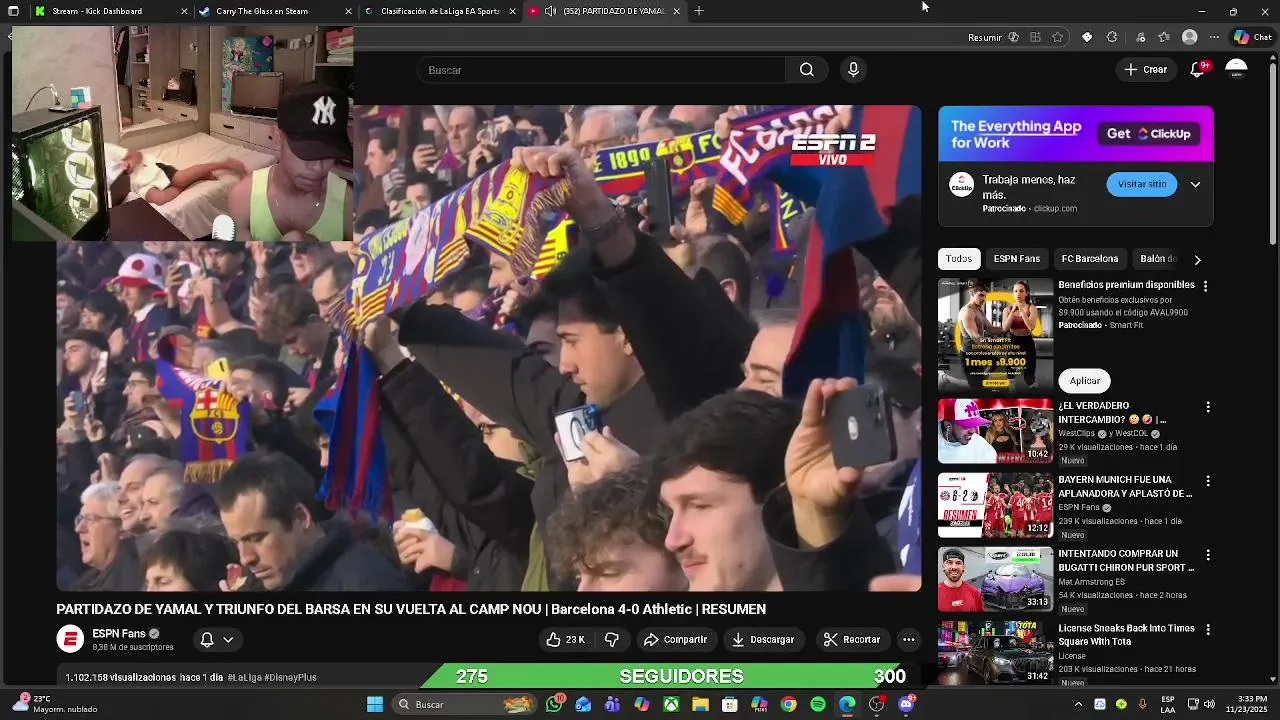Click the Crear button
The image size is (1280, 720).
[x=1145, y=70]
